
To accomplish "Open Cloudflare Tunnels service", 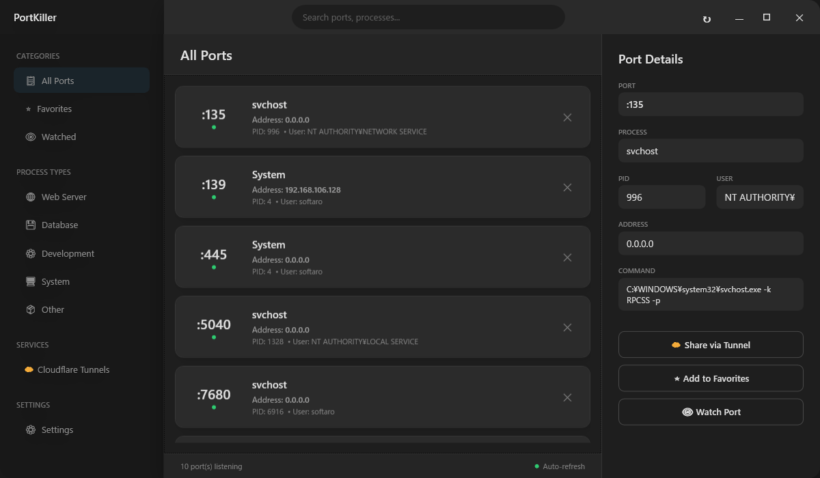I will click(x=73, y=370).
